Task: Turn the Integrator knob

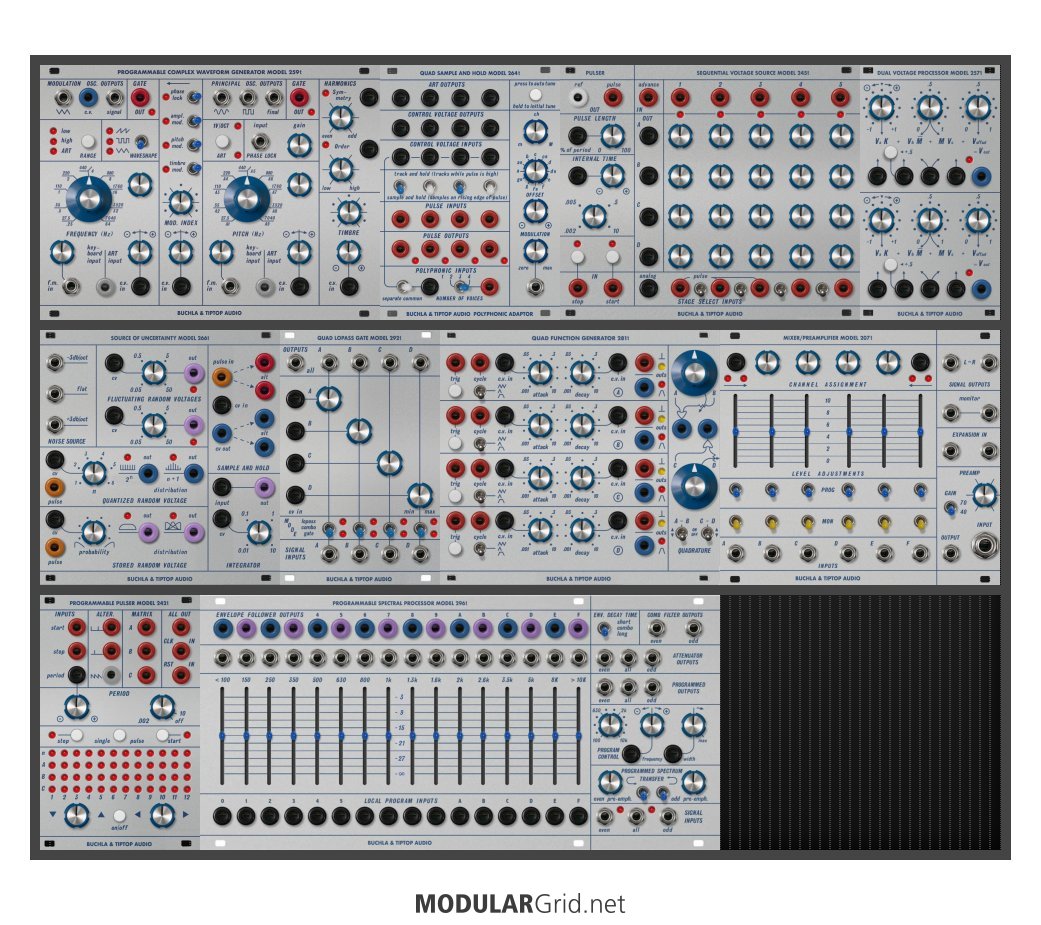Action: click(x=259, y=531)
